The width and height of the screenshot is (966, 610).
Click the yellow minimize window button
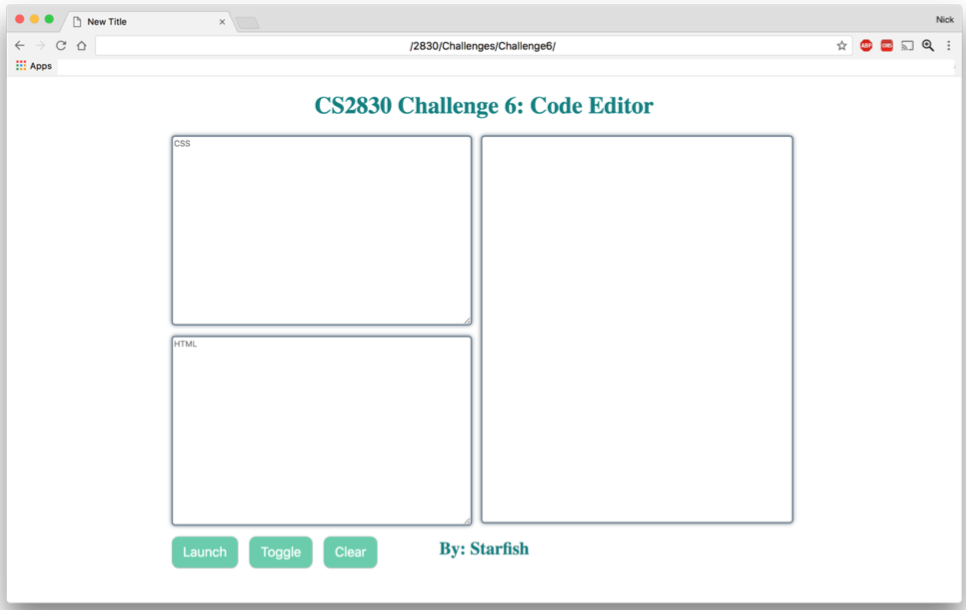coord(34,19)
